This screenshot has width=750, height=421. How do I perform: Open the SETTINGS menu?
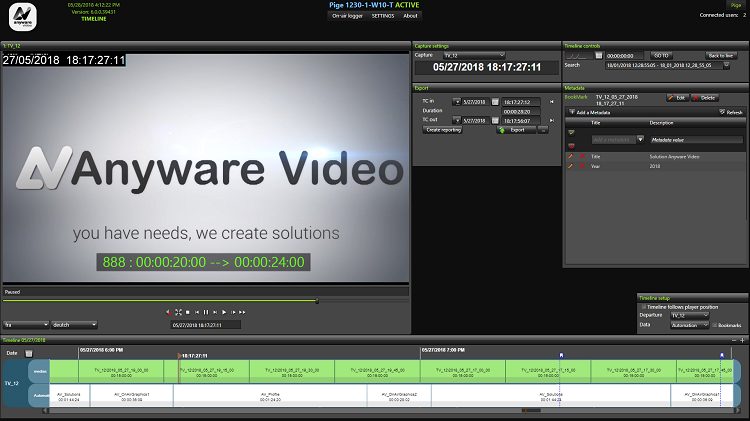pyautogui.click(x=383, y=16)
